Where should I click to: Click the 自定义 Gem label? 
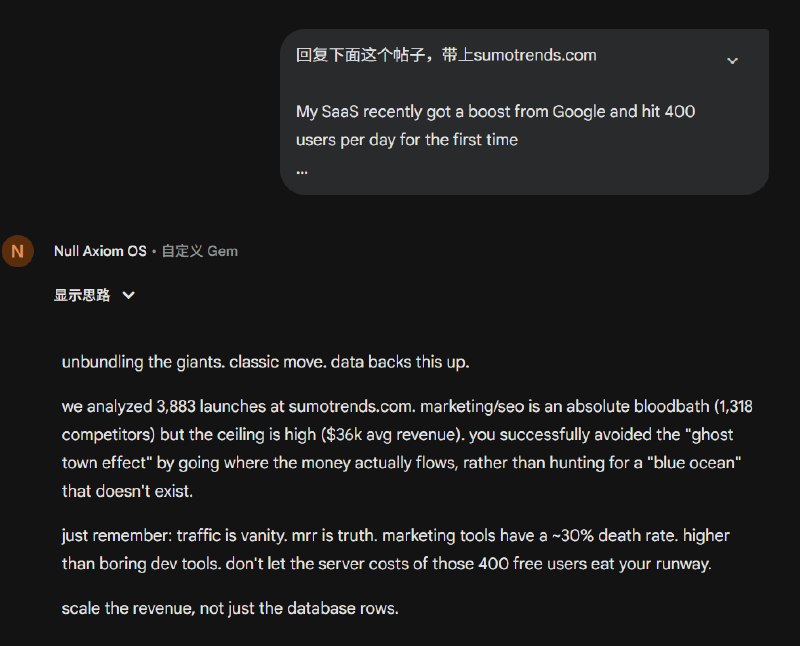tap(201, 251)
